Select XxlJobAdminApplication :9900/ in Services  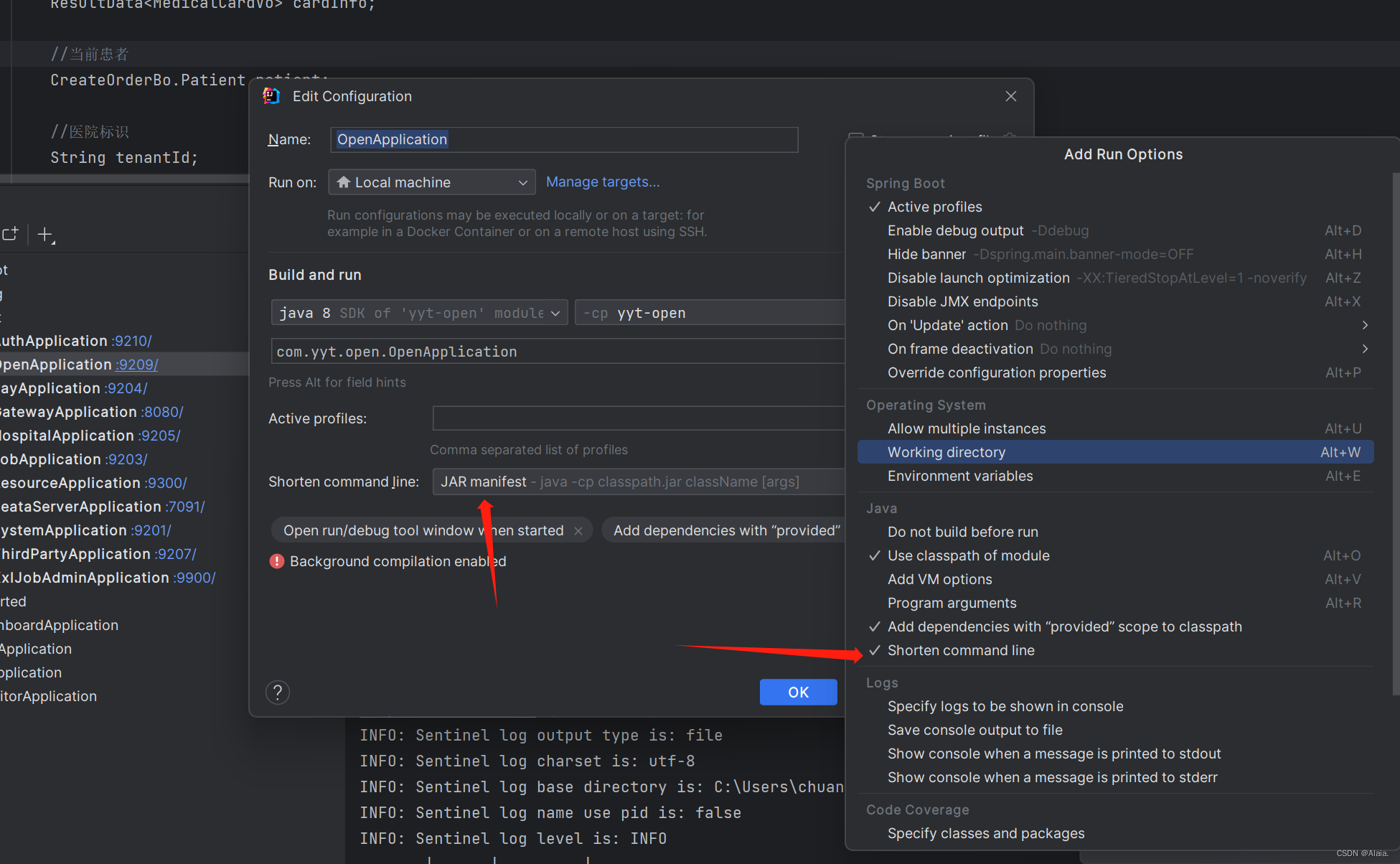click(107, 578)
